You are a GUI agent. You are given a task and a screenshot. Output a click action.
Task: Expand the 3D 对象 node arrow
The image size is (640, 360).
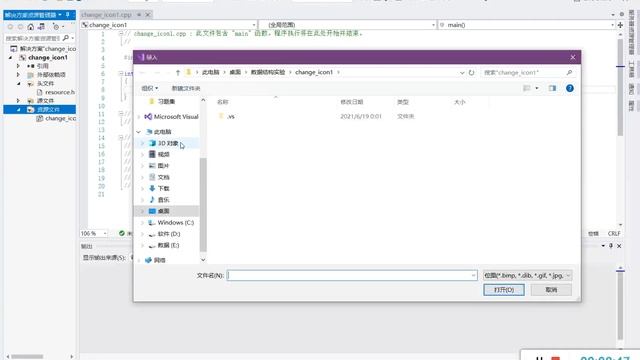[x=142, y=143]
